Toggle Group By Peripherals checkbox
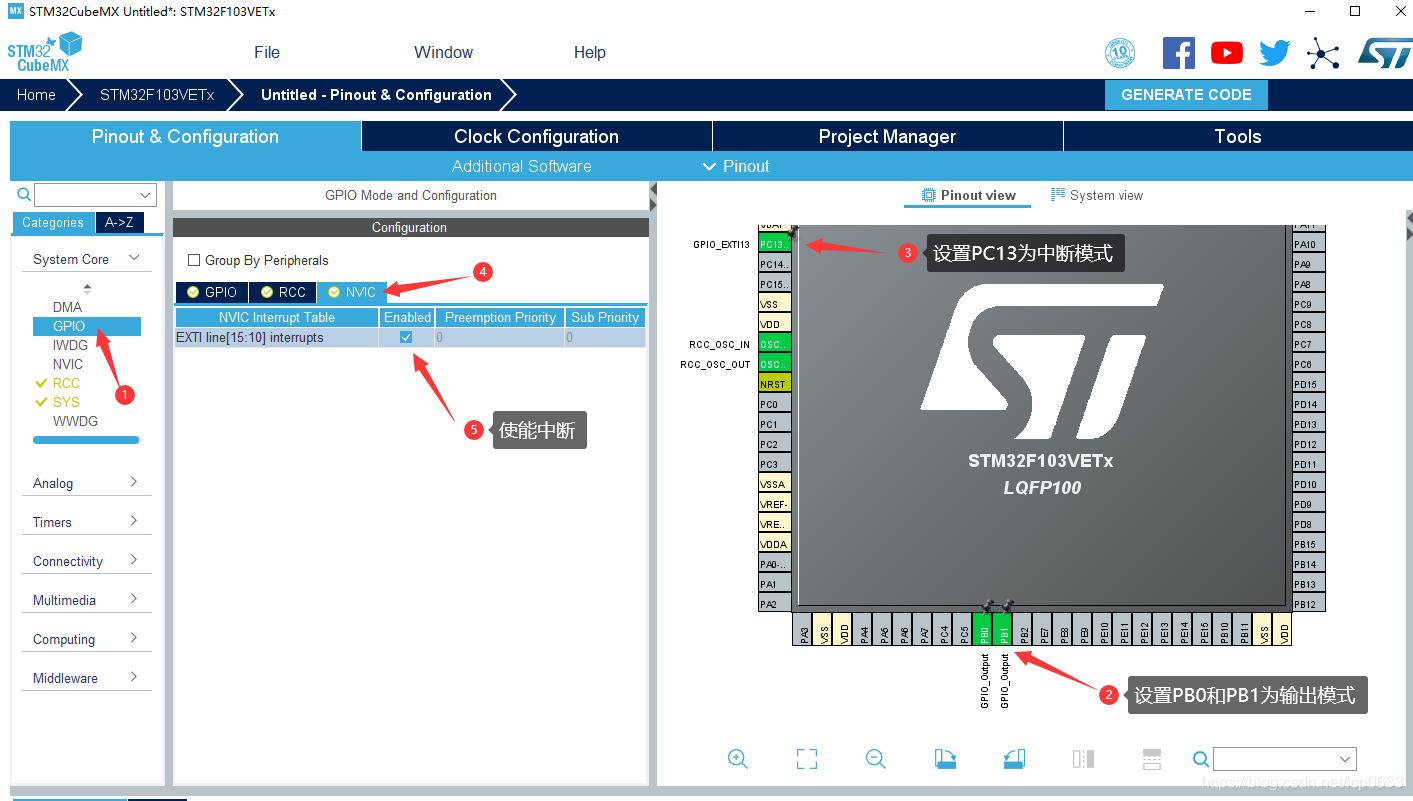The height and width of the screenshot is (801, 1413). (x=194, y=260)
